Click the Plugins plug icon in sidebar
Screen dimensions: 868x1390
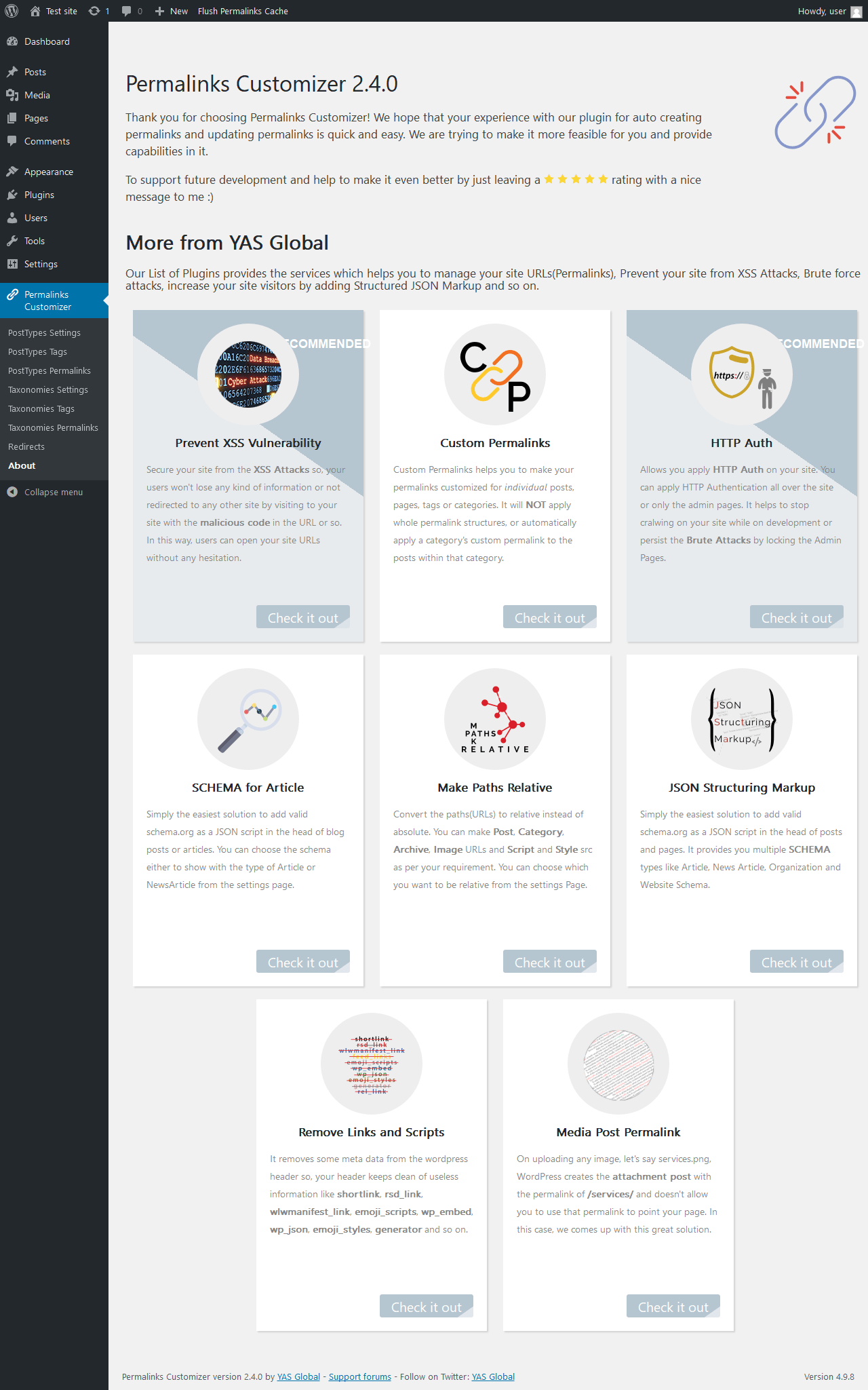coord(12,195)
